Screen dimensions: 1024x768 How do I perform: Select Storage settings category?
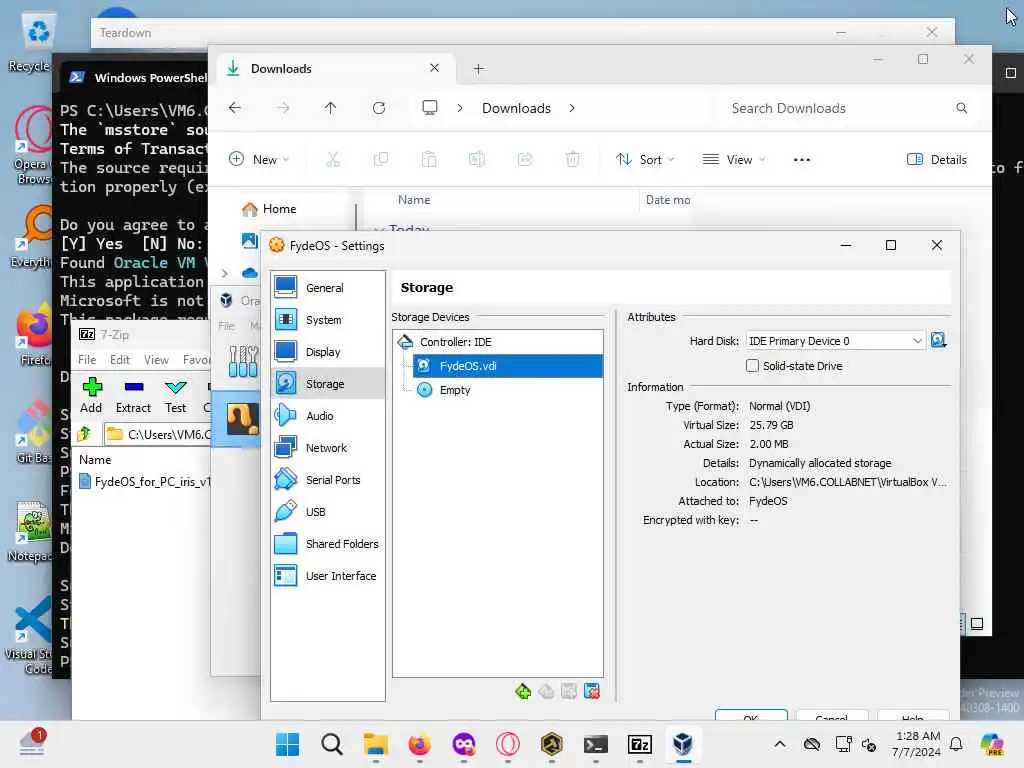pyautogui.click(x=327, y=384)
